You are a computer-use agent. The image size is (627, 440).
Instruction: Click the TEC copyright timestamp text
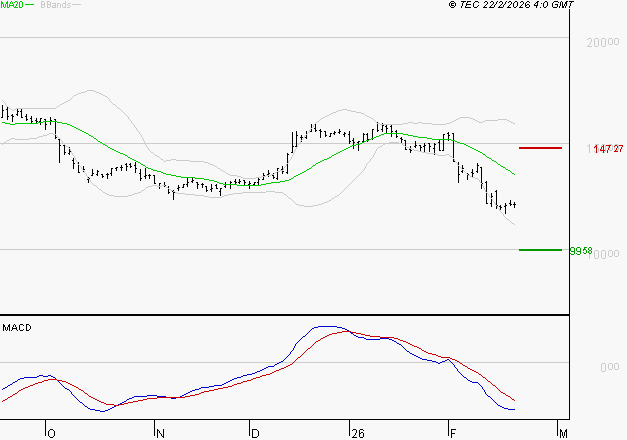(x=511, y=5)
